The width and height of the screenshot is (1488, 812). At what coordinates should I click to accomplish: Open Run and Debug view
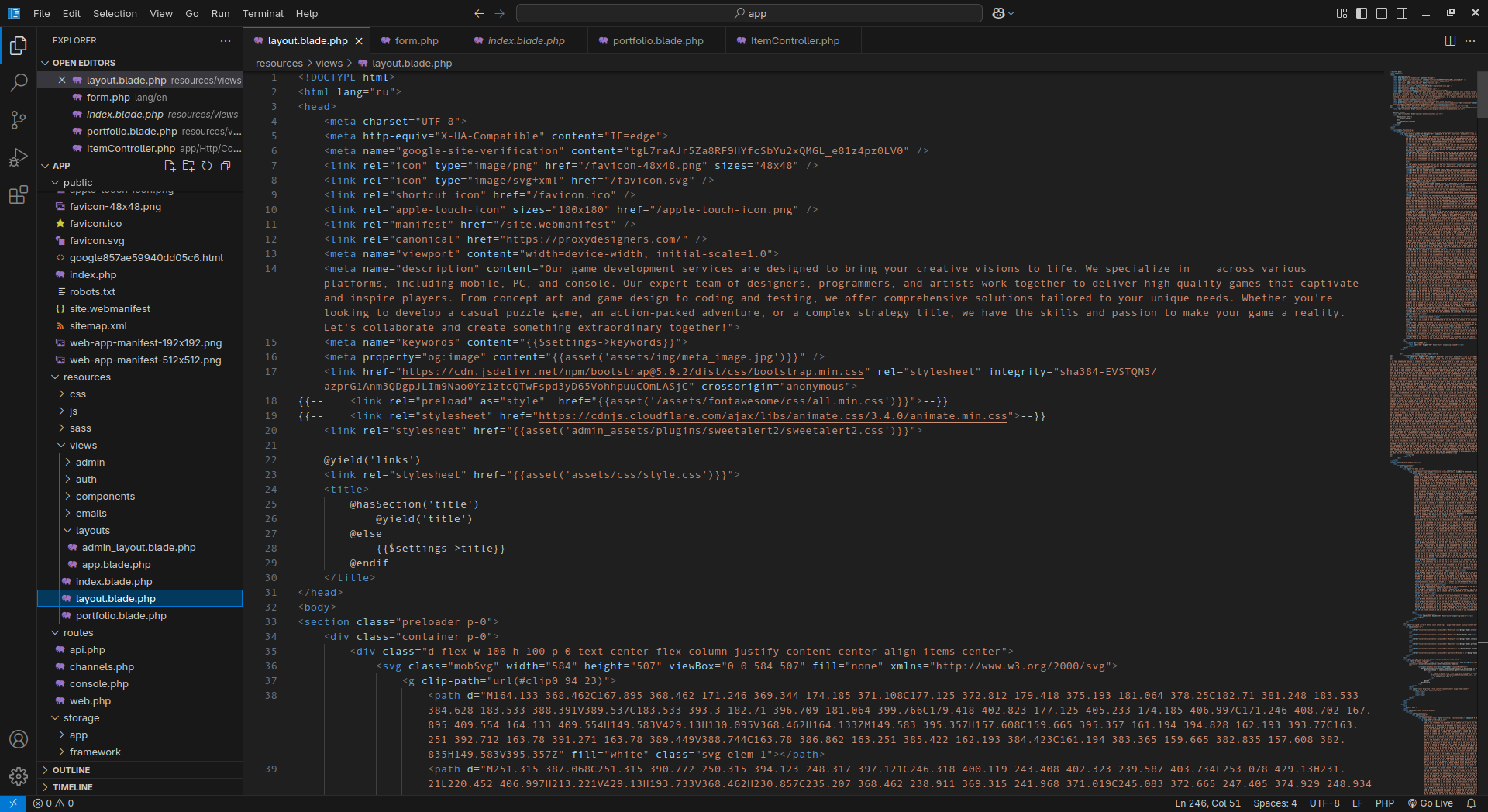(x=19, y=157)
